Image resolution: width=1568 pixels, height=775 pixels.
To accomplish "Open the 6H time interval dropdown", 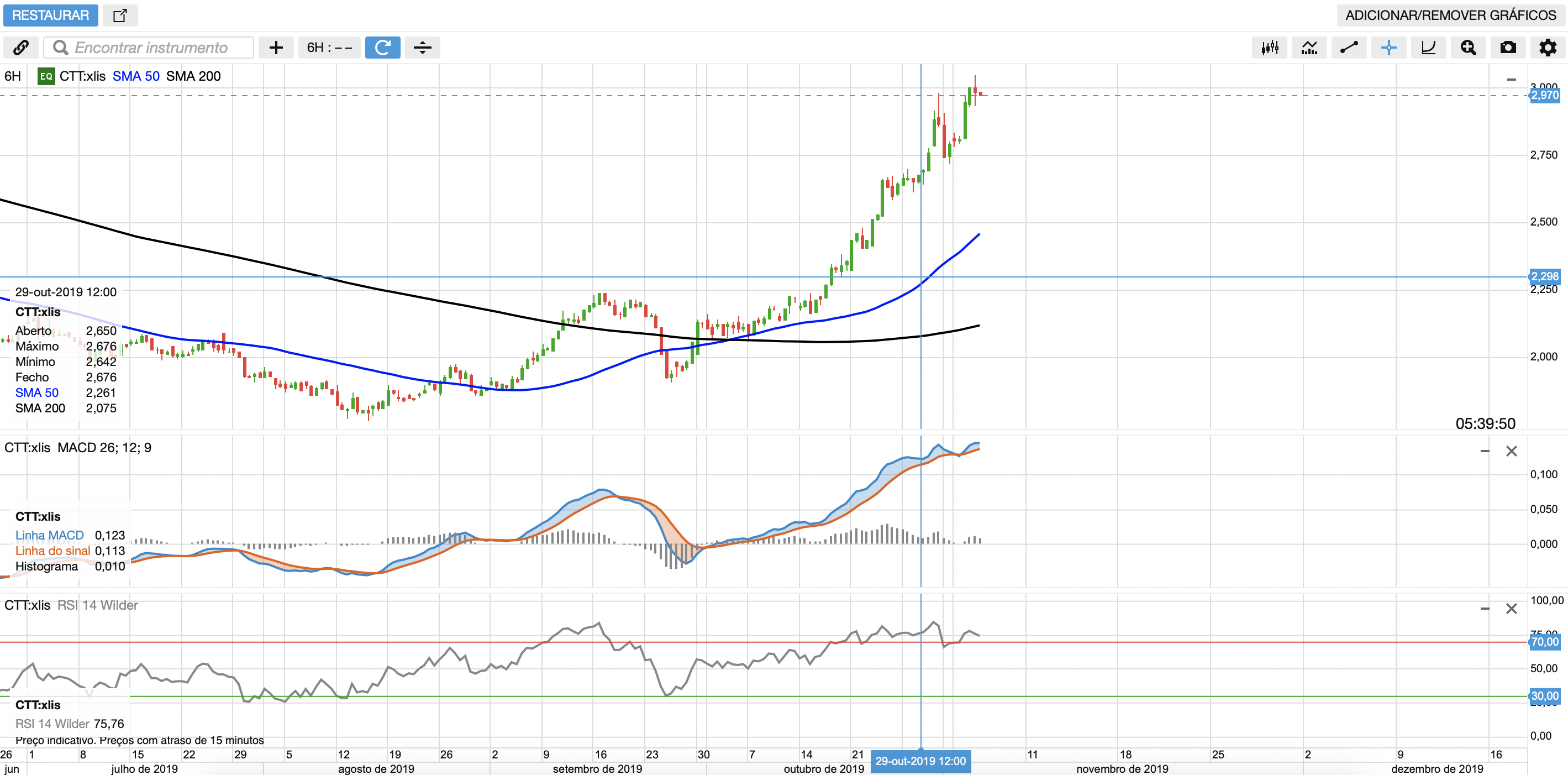I will 329,48.
